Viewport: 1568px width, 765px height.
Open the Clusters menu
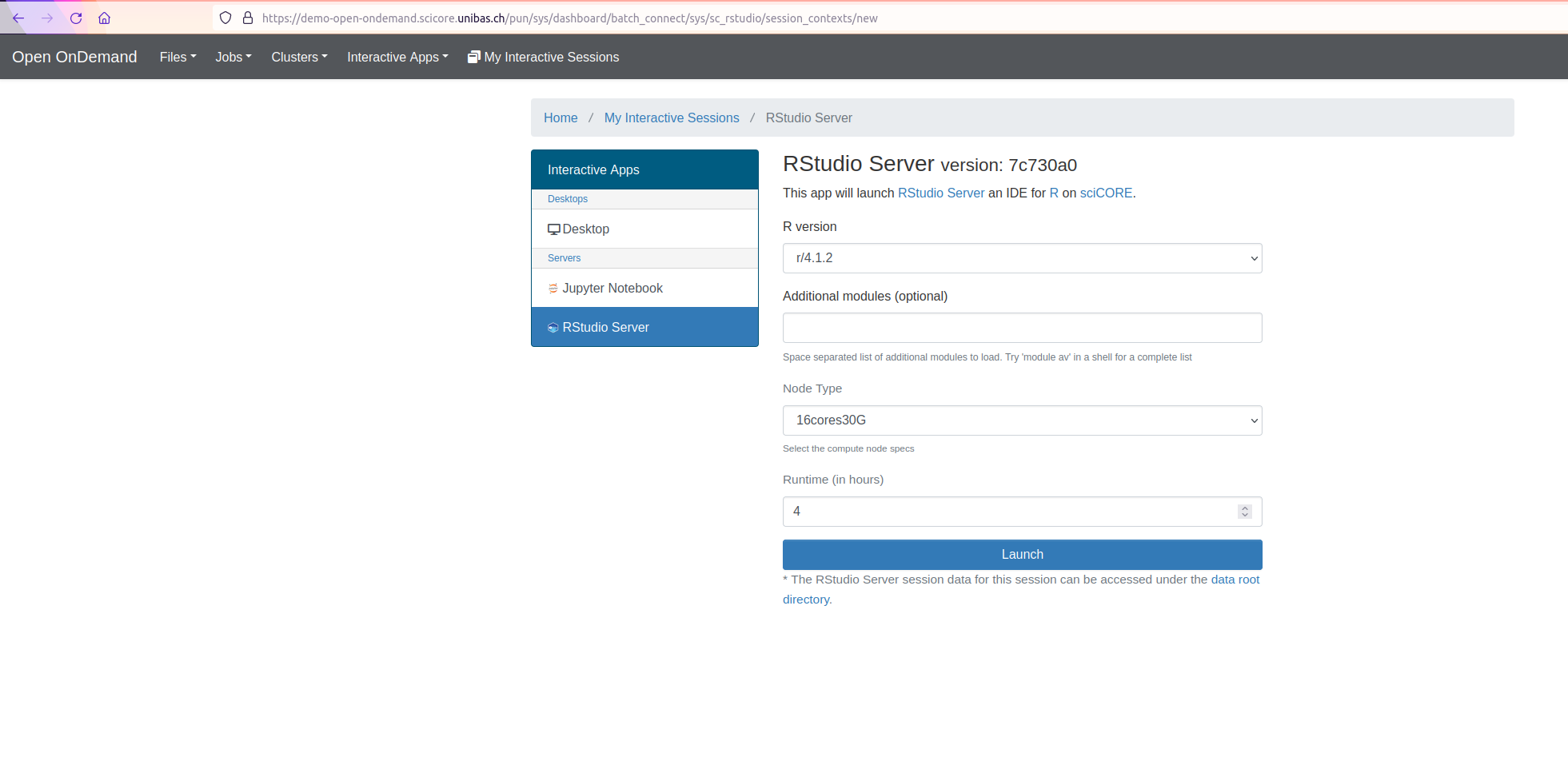click(x=299, y=58)
